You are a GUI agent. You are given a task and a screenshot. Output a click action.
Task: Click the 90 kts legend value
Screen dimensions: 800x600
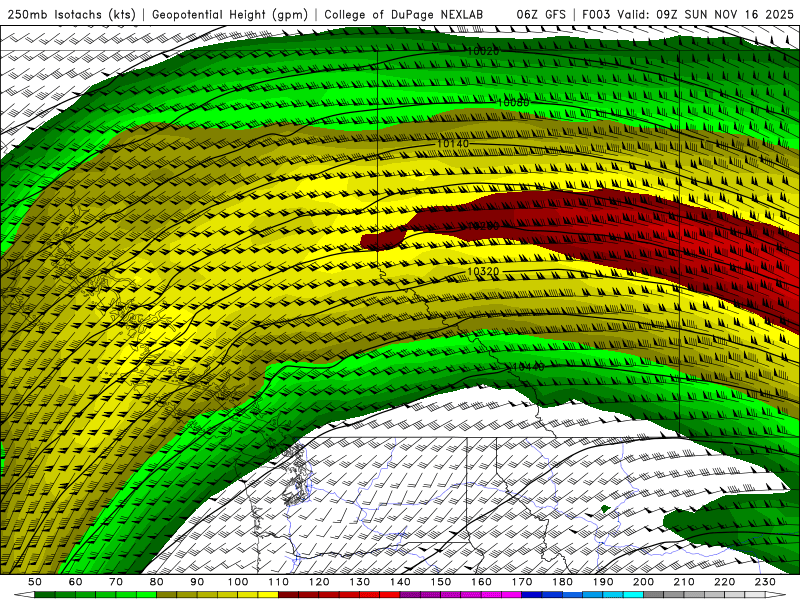click(x=197, y=582)
